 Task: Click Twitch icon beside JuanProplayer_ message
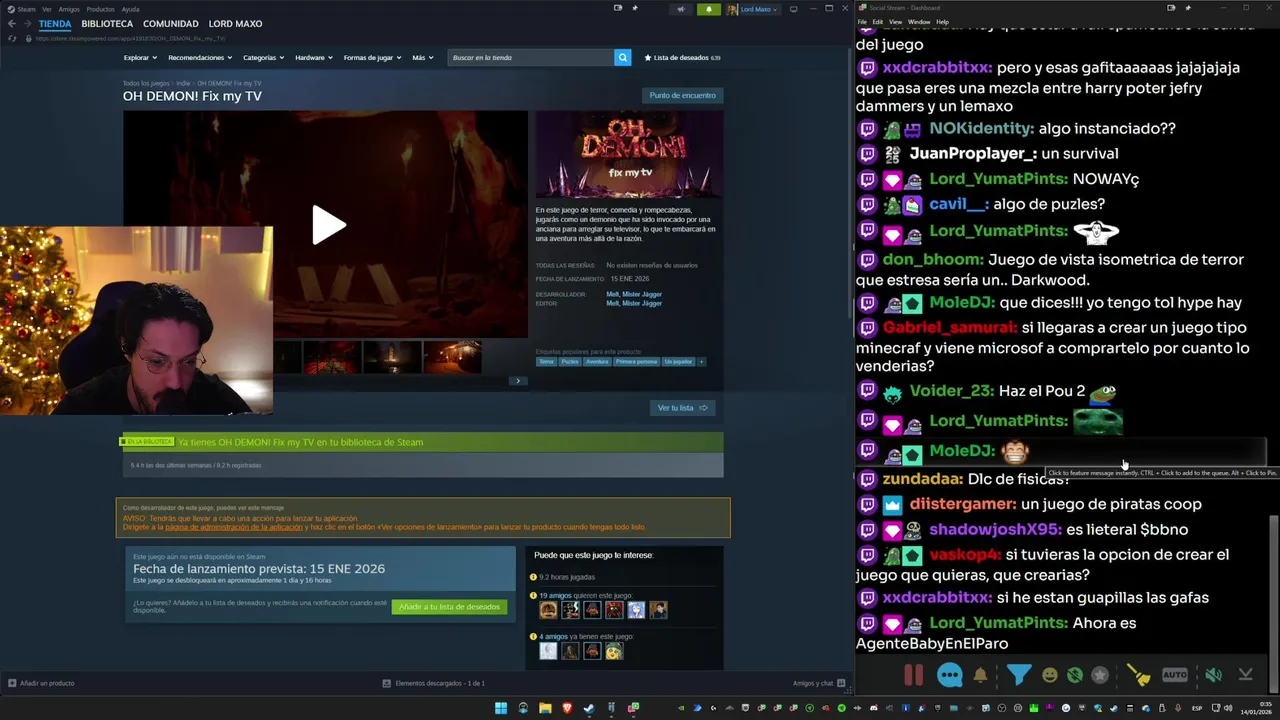coord(867,154)
